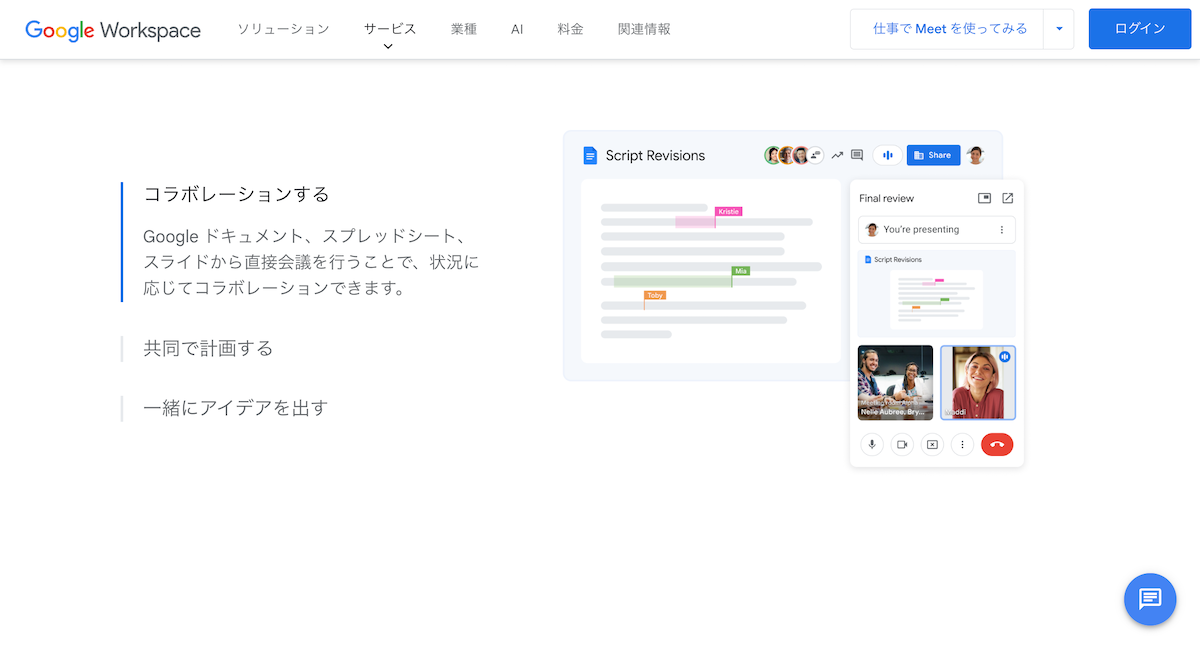Click the activity trend arrow icon
The image size is (1200, 648).
[837, 155]
